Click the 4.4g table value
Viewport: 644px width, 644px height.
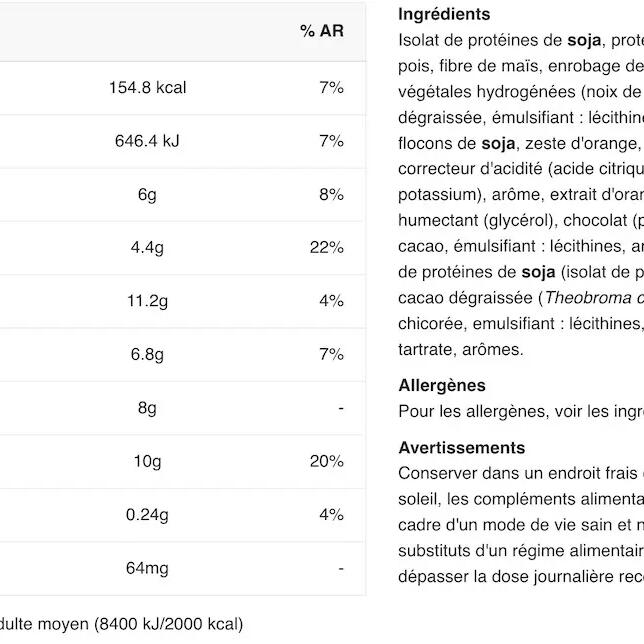147,247
